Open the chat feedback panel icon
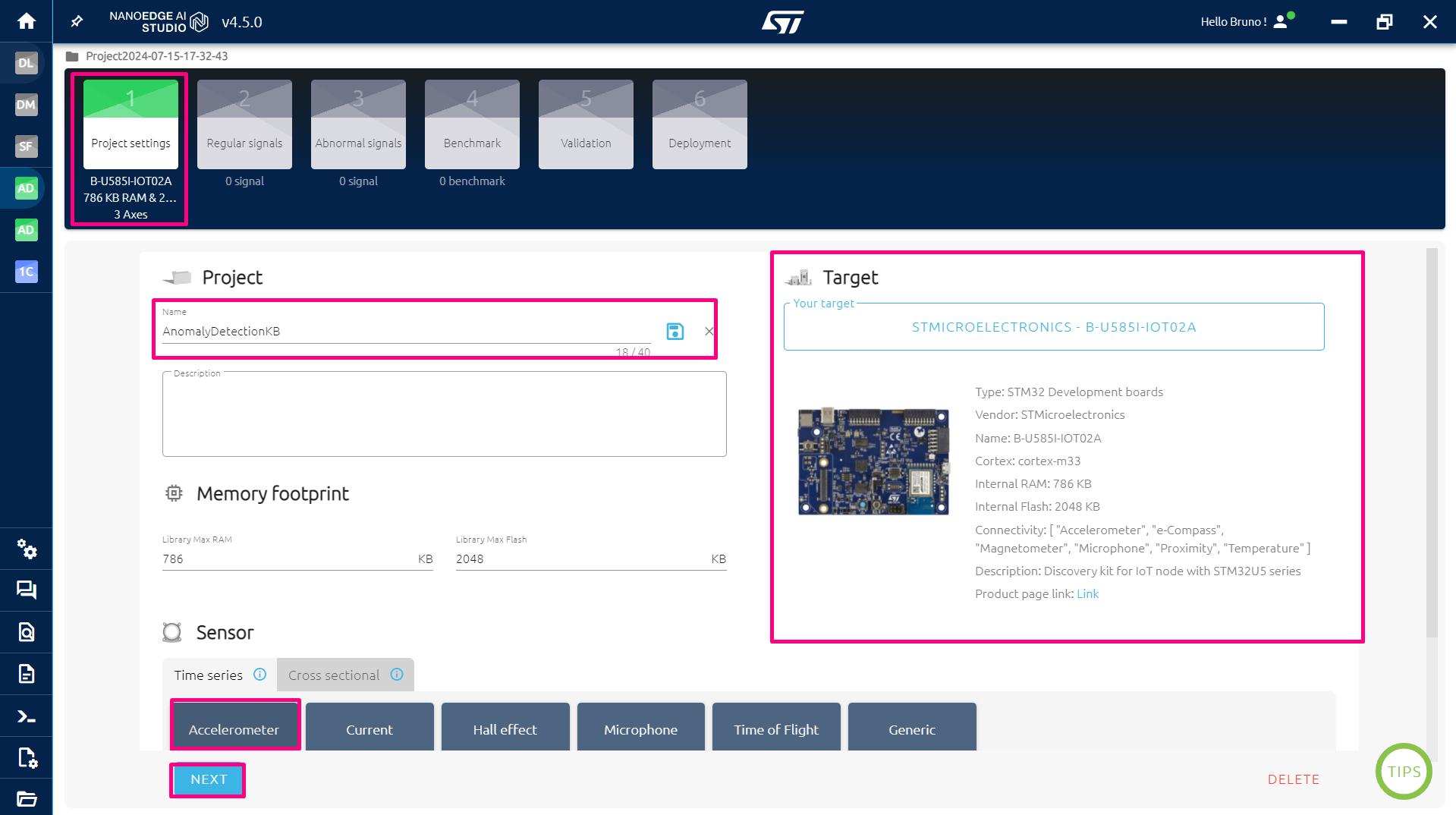Image resolution: width=1456 pixels, height=815 pixels. 27,590
